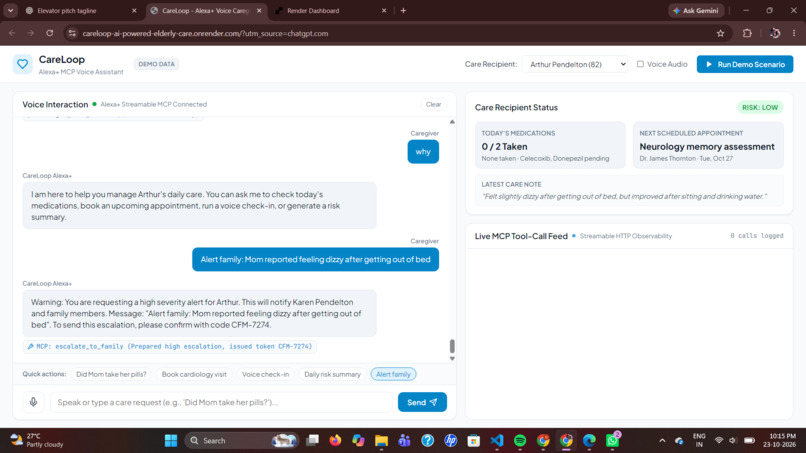
Task: Click '0 calls logged' counter text
Action: coord(757,236)
